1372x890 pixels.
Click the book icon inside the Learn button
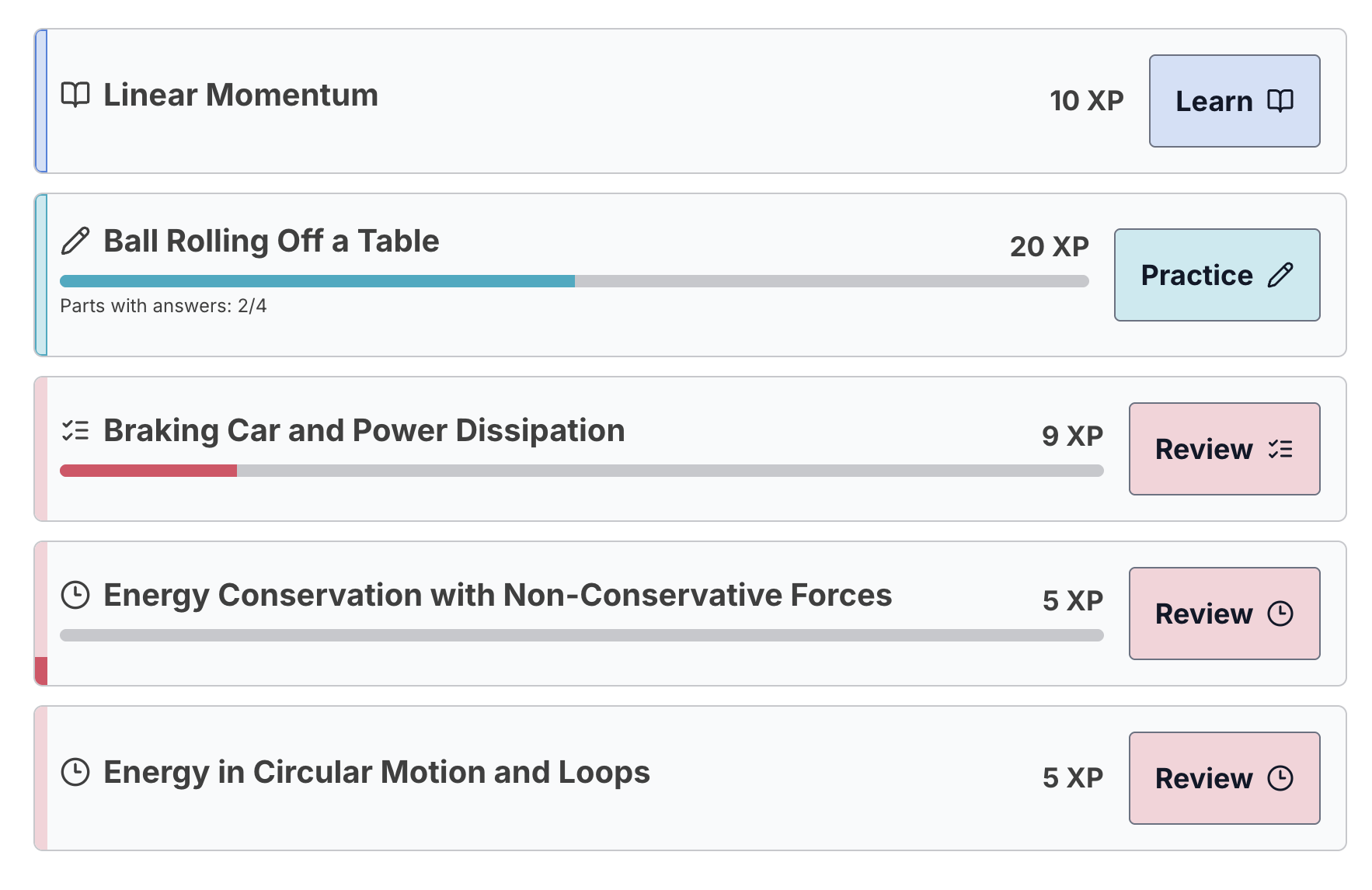pos(1282,100)
